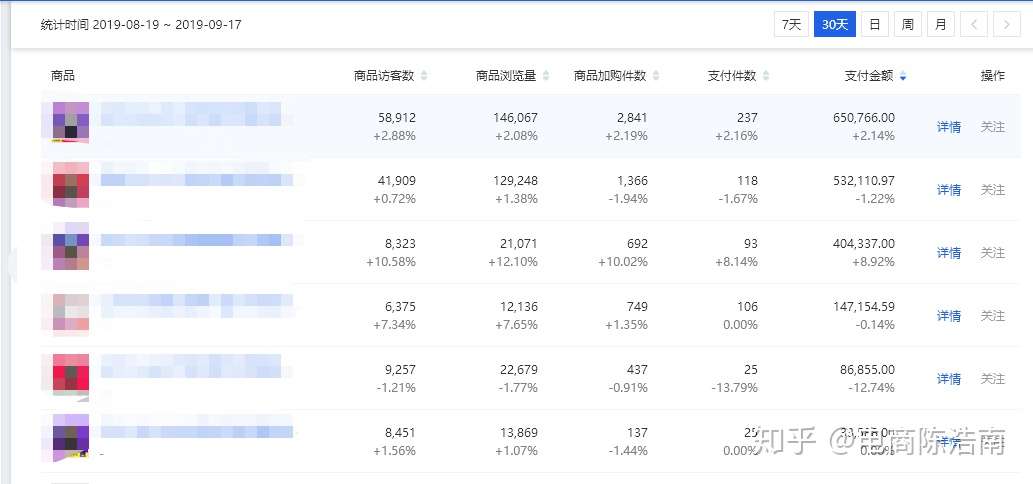The height and width of the screenshot is (484, 1033).
Task: Open blurred product title in 8,323 row
Action: click(196, 240)
